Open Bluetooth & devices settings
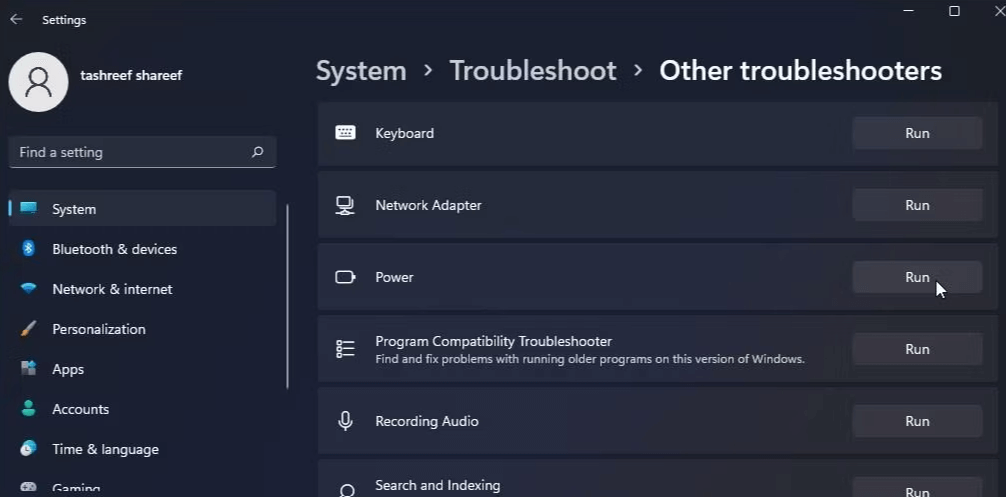1006x497 pixels. point(114,249)
